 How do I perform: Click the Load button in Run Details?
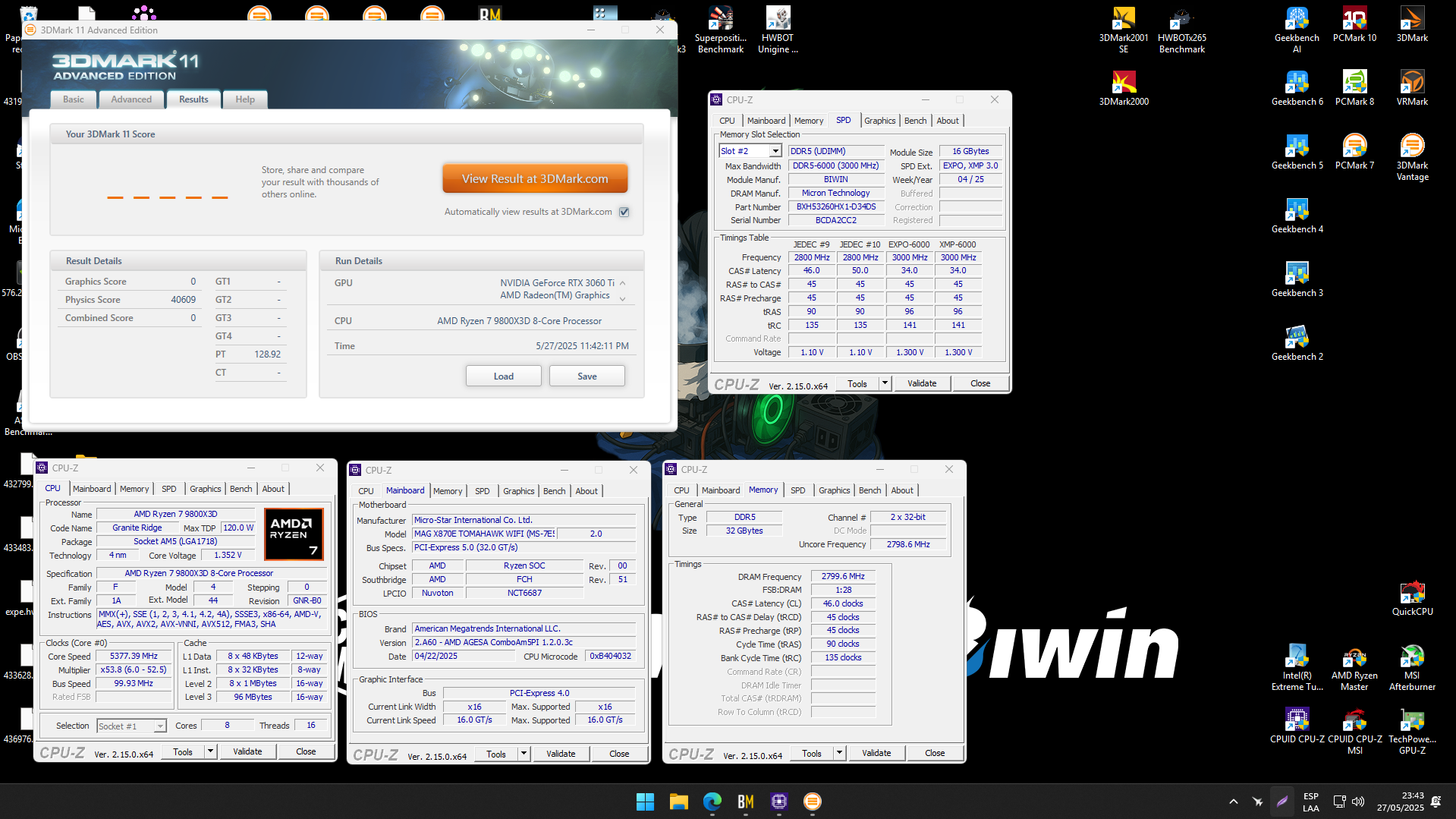[504, 376]
